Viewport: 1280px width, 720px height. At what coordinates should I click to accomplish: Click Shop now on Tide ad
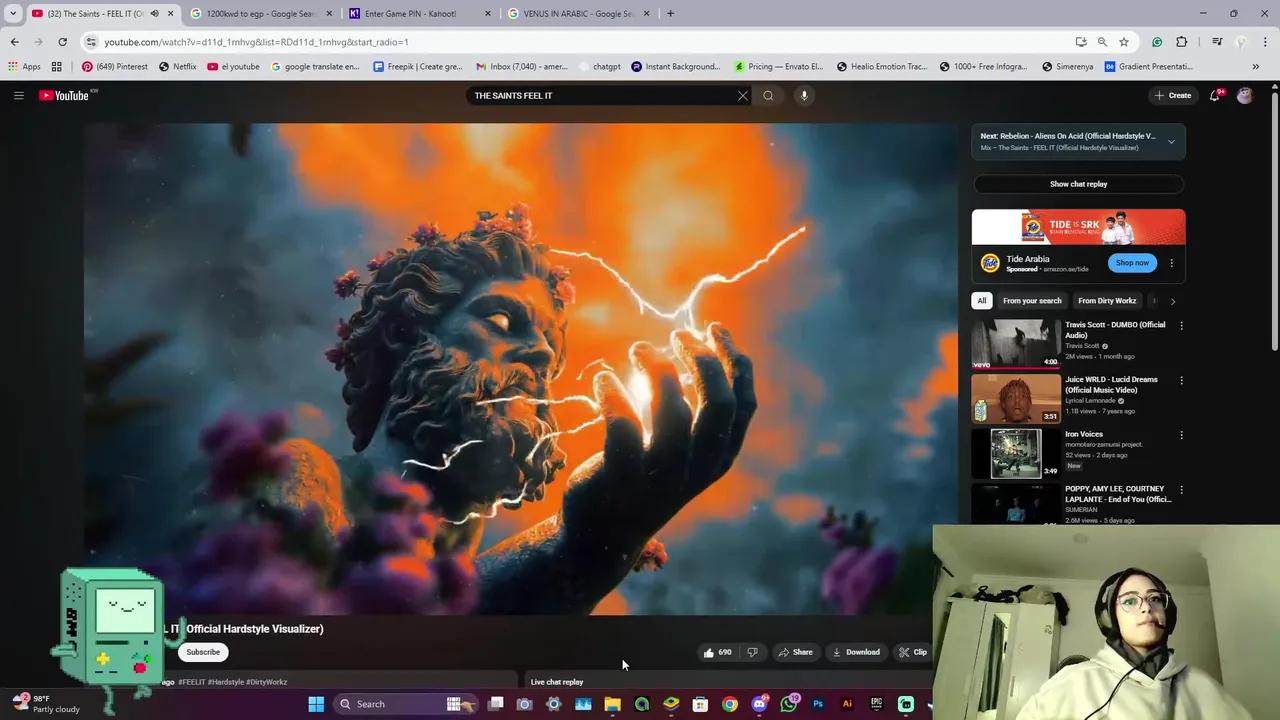[1132, 262]
